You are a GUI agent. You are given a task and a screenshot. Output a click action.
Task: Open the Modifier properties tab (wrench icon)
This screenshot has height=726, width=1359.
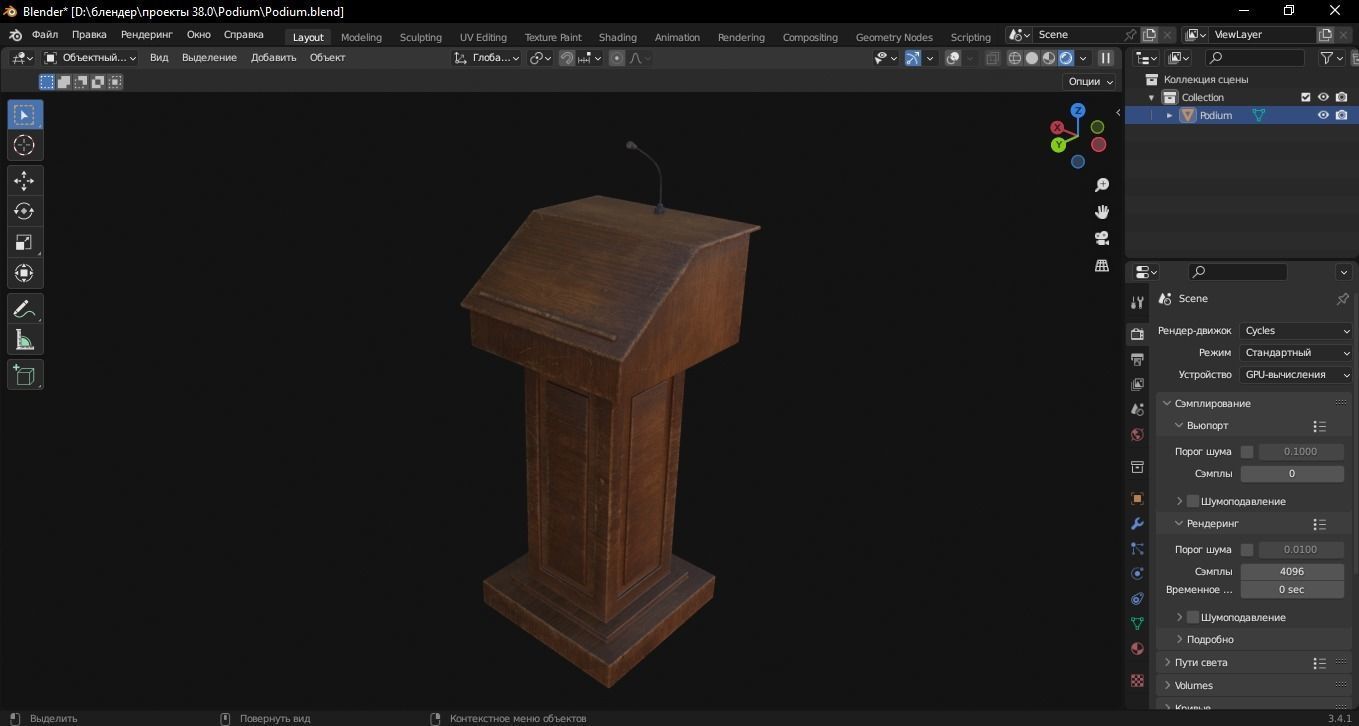point(1137,523)
